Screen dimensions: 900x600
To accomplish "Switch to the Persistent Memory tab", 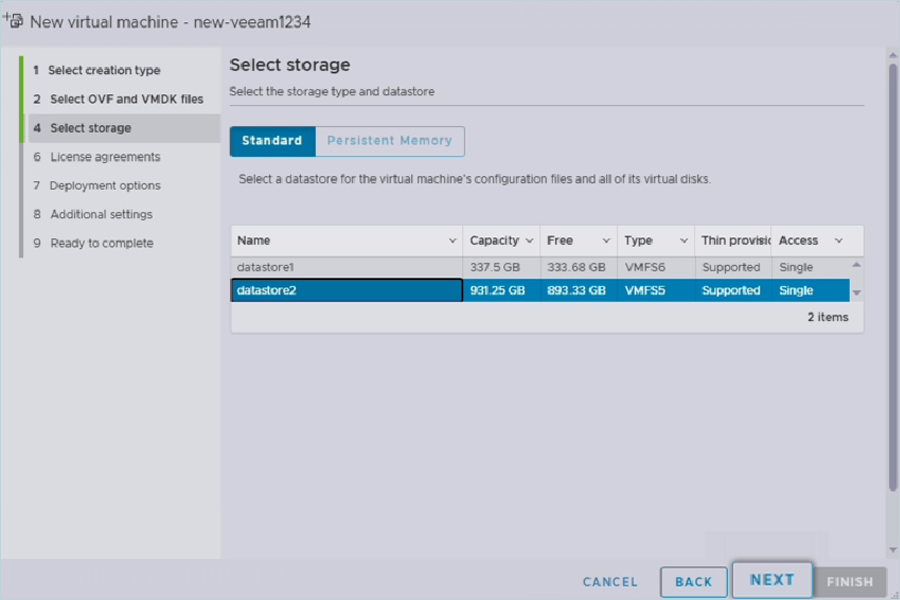I will pyautogui.click(x=389, y=141).
